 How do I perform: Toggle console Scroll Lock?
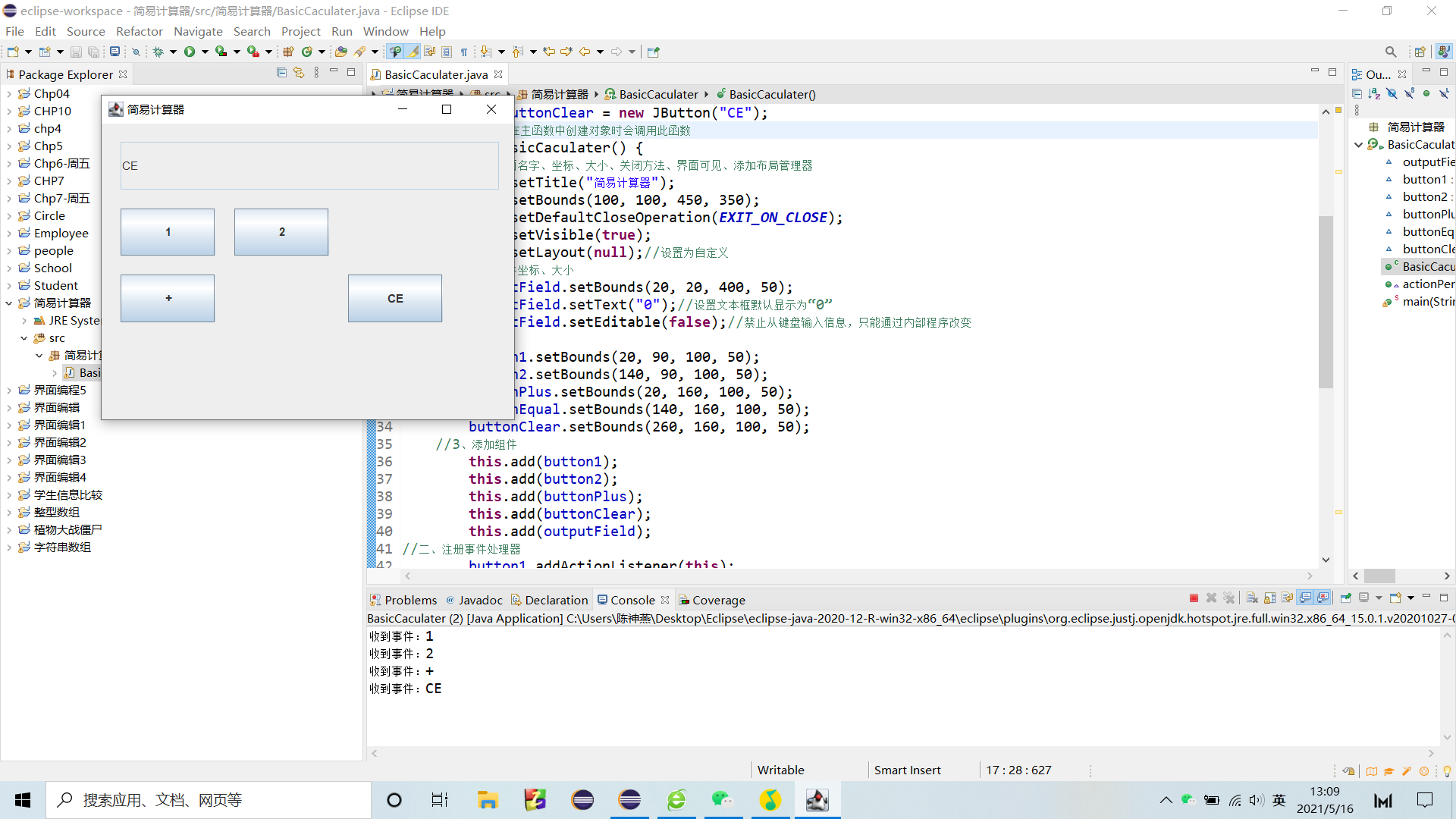[x=1269, y=598]
